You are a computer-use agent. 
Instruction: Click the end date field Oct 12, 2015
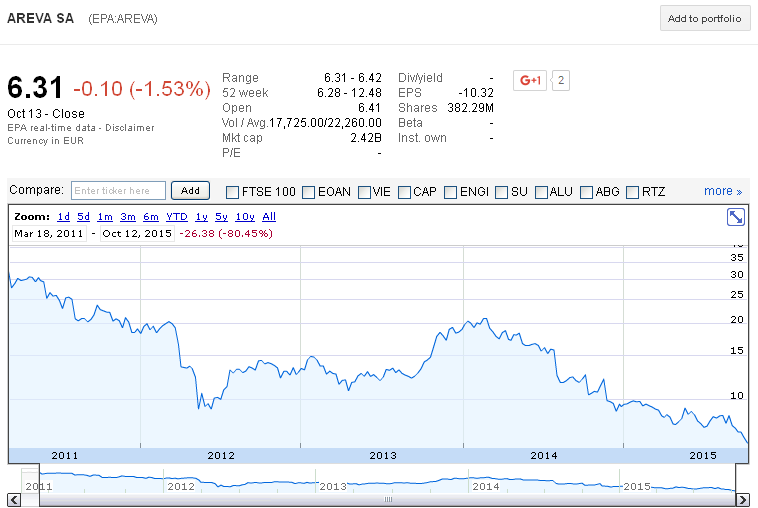pos(137,233)
